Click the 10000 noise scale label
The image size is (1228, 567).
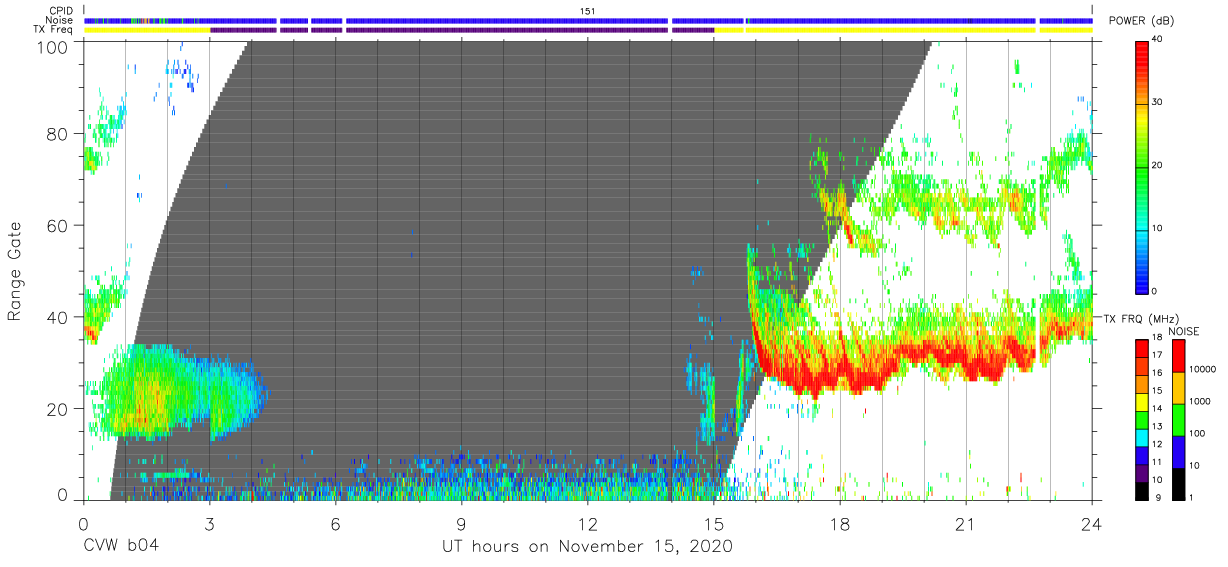1204,369
